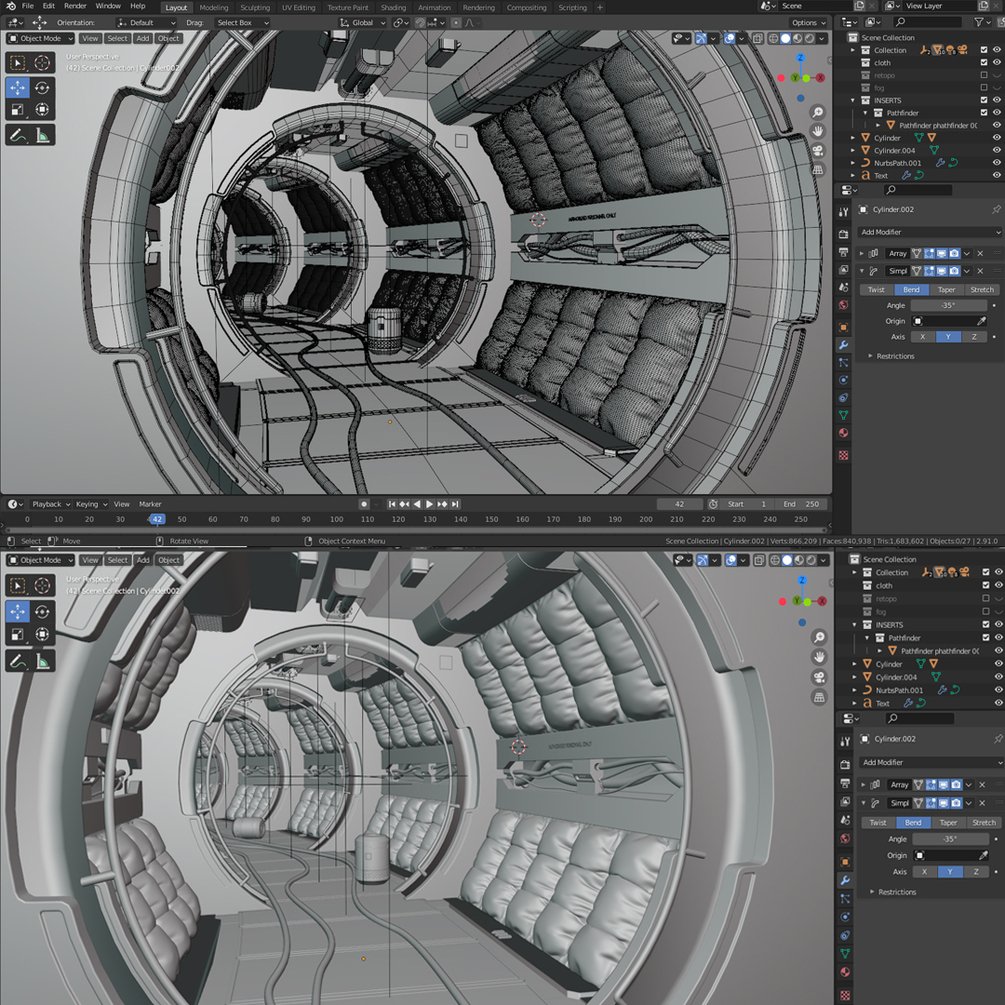Switch to the UV Editing workspace tab

tap(299, 8)
